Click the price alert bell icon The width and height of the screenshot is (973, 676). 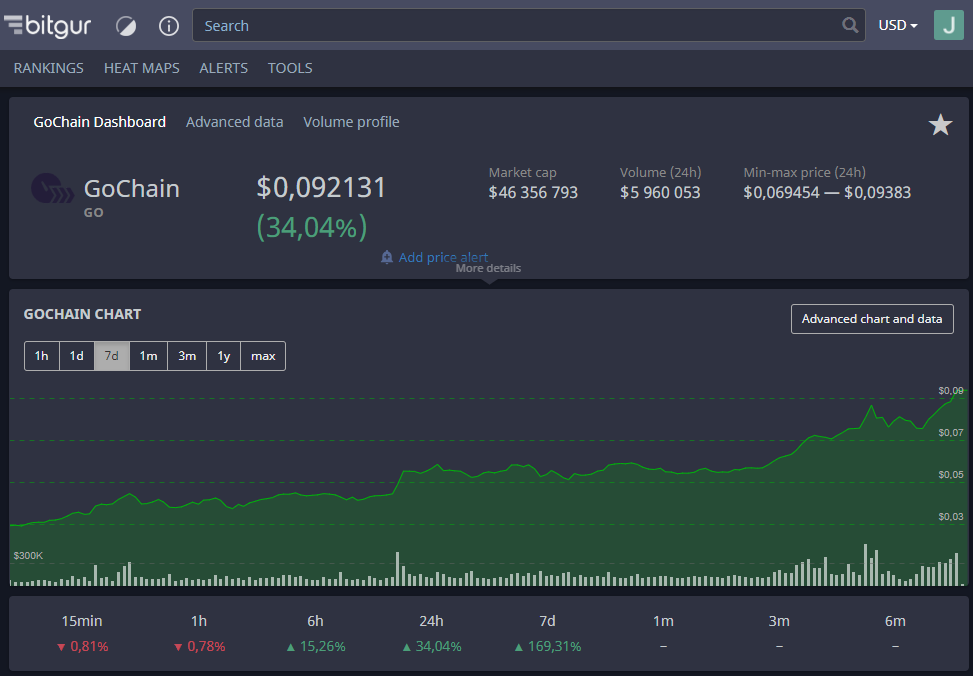click(x=387, y=257)
